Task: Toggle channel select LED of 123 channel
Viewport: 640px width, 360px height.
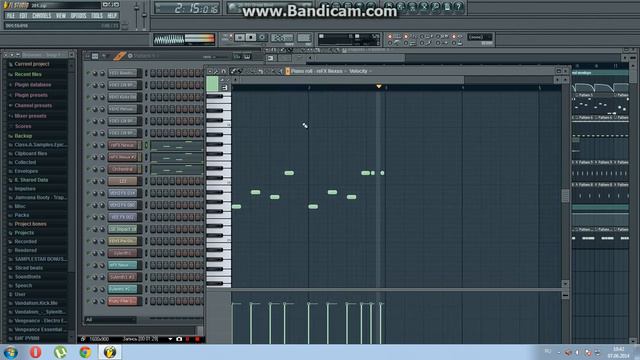Action: 146,181
